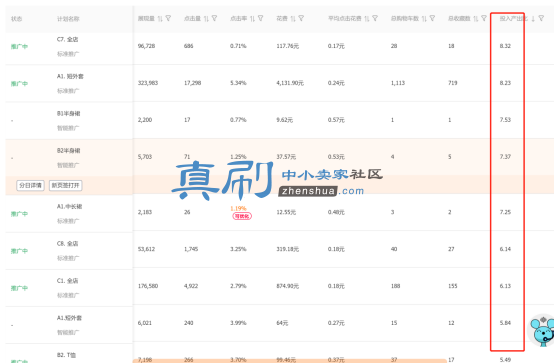Open plan C1. 全店
The height and width of the screenshot is (363, 554).
[67, 281]
